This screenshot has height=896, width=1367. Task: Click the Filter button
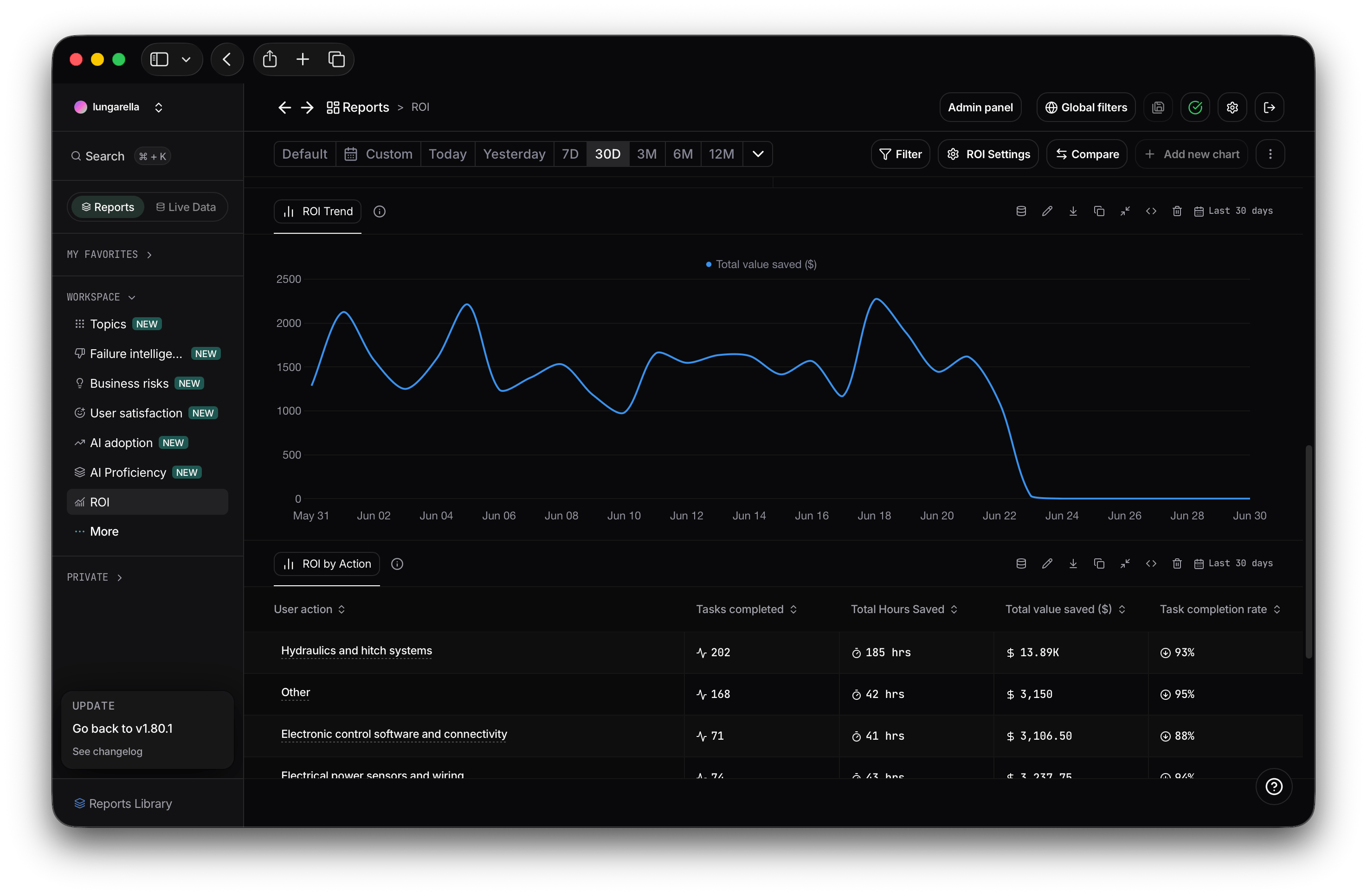pos(900,154)
